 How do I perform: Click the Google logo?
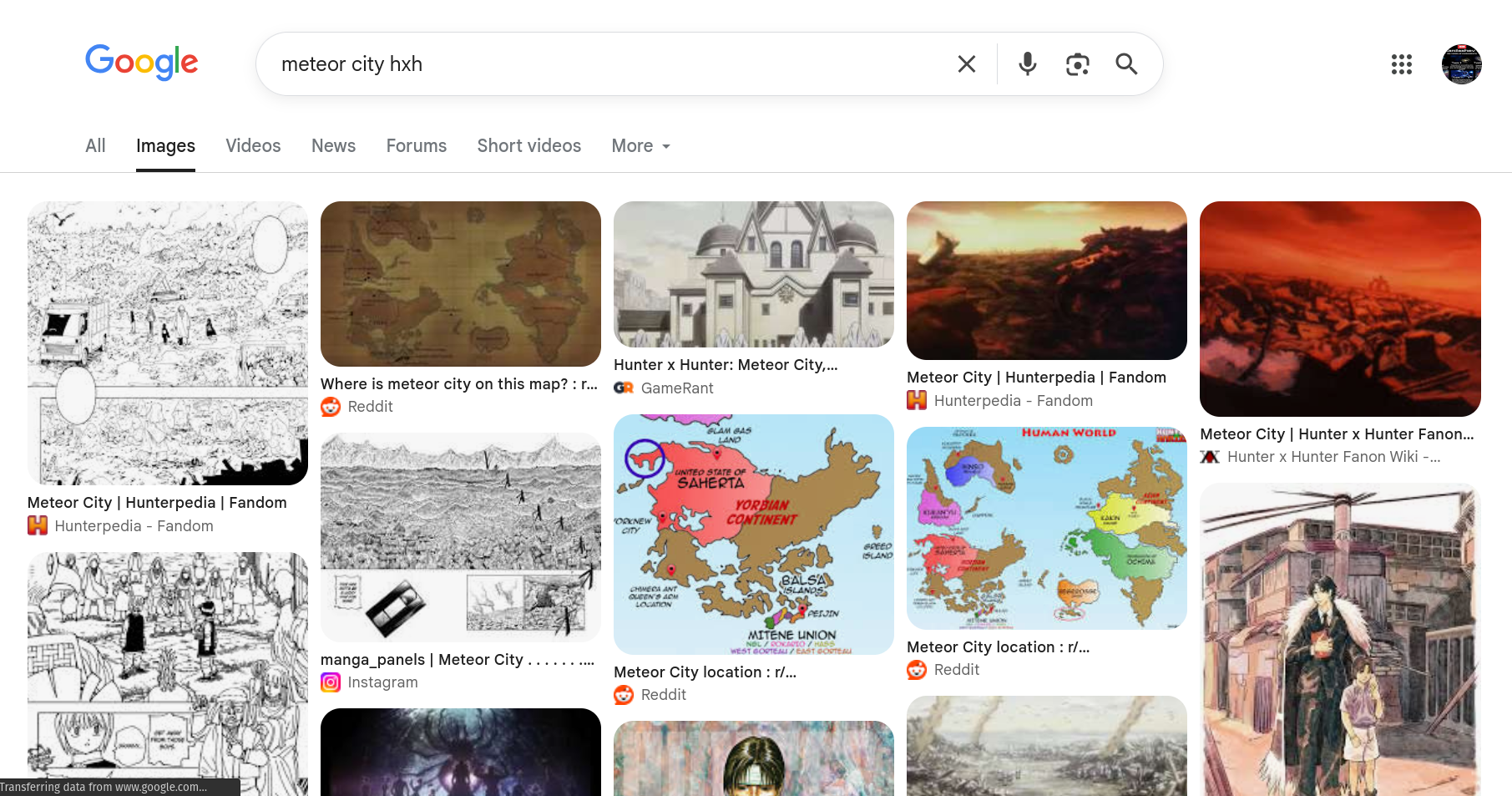coord(142,63)
